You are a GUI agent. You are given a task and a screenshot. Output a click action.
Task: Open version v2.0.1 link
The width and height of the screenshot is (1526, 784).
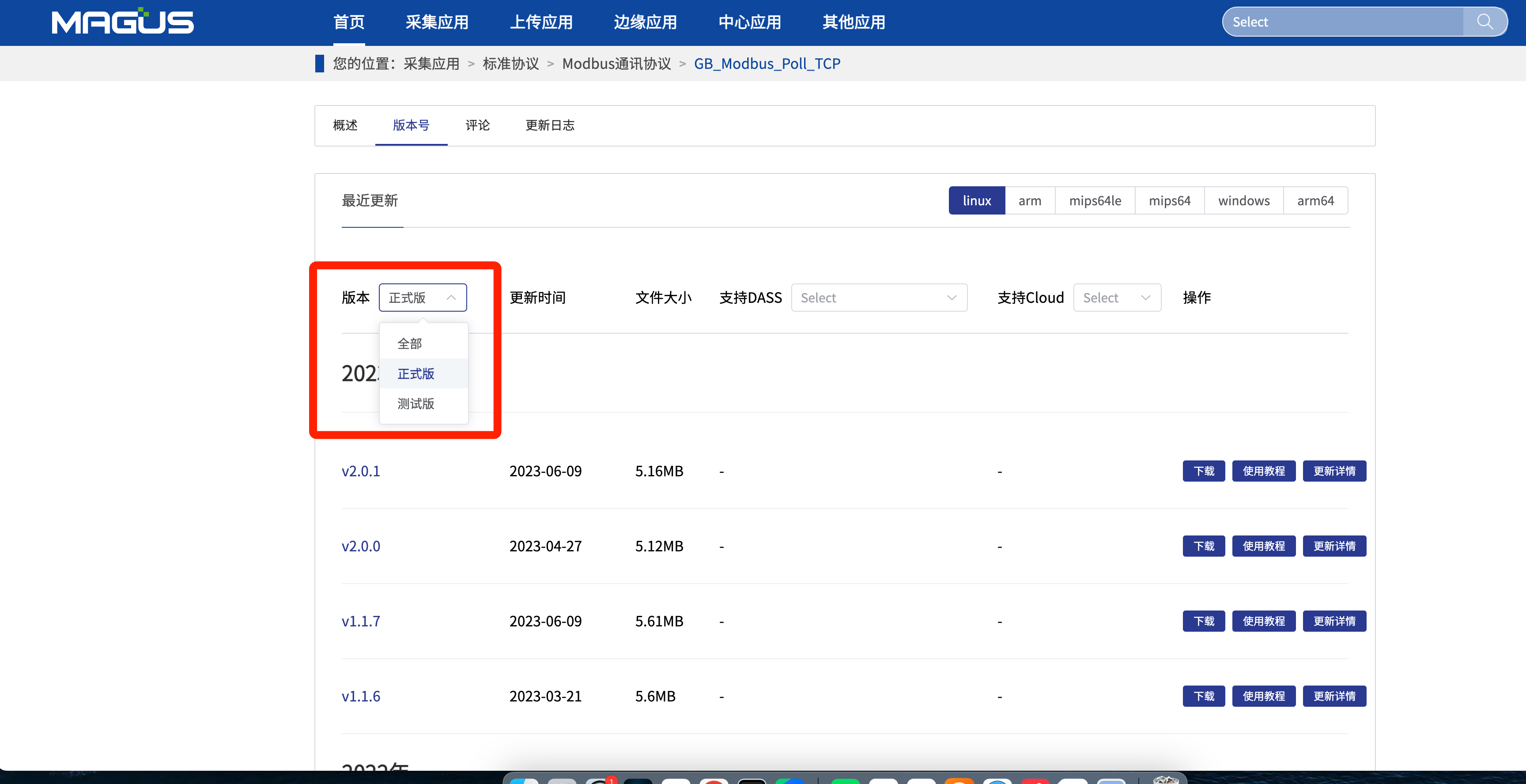[361, 471]
